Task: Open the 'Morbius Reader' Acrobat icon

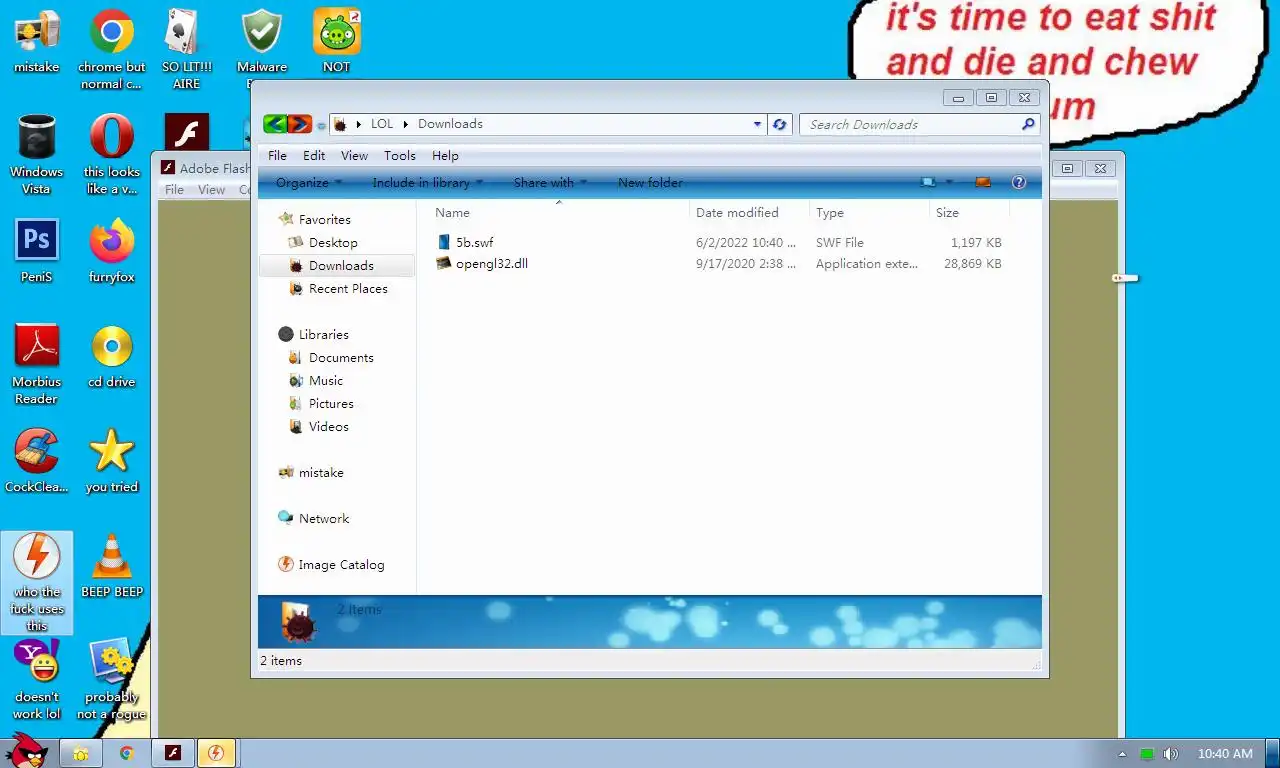Action: pyautogui.click(x=37, y=363)
